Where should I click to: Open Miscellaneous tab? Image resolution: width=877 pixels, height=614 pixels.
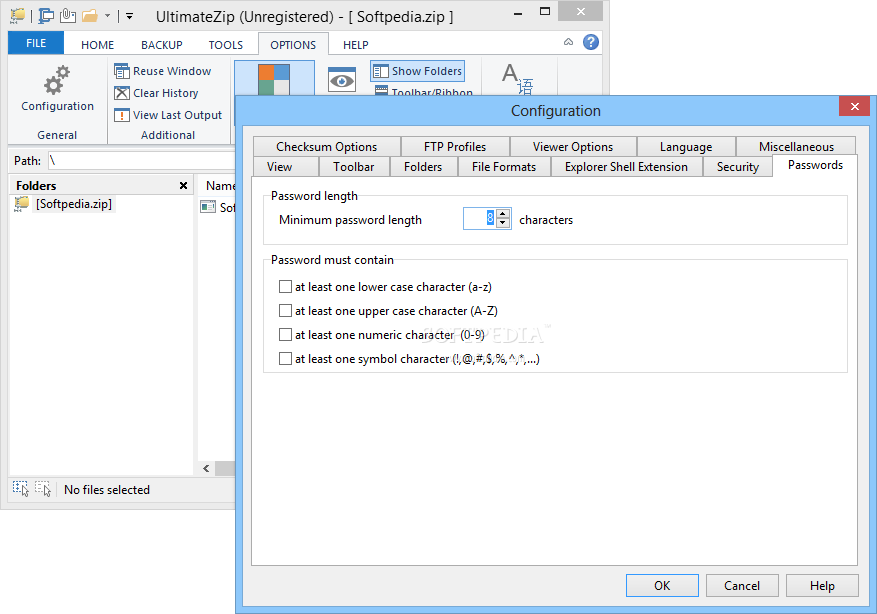click(x=796, y=147)
